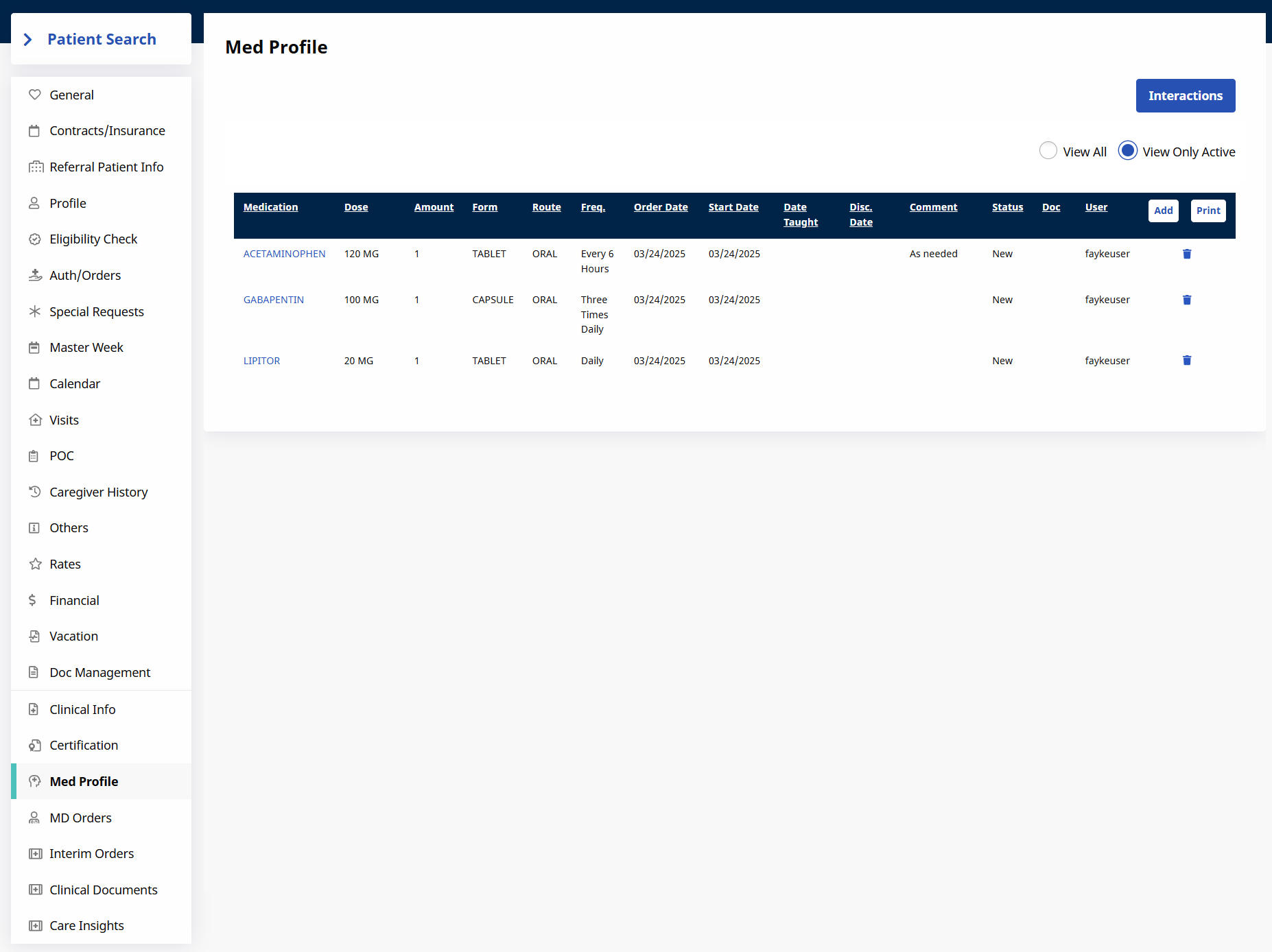Open the Eligibility Check page

point(93,239)
